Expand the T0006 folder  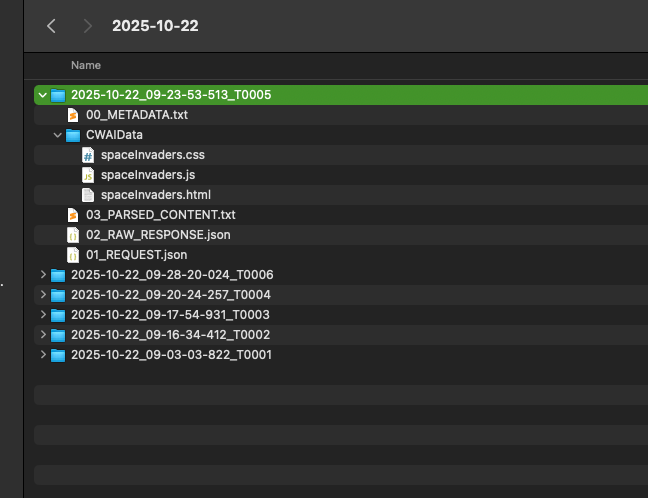click(x=41, y=275)
